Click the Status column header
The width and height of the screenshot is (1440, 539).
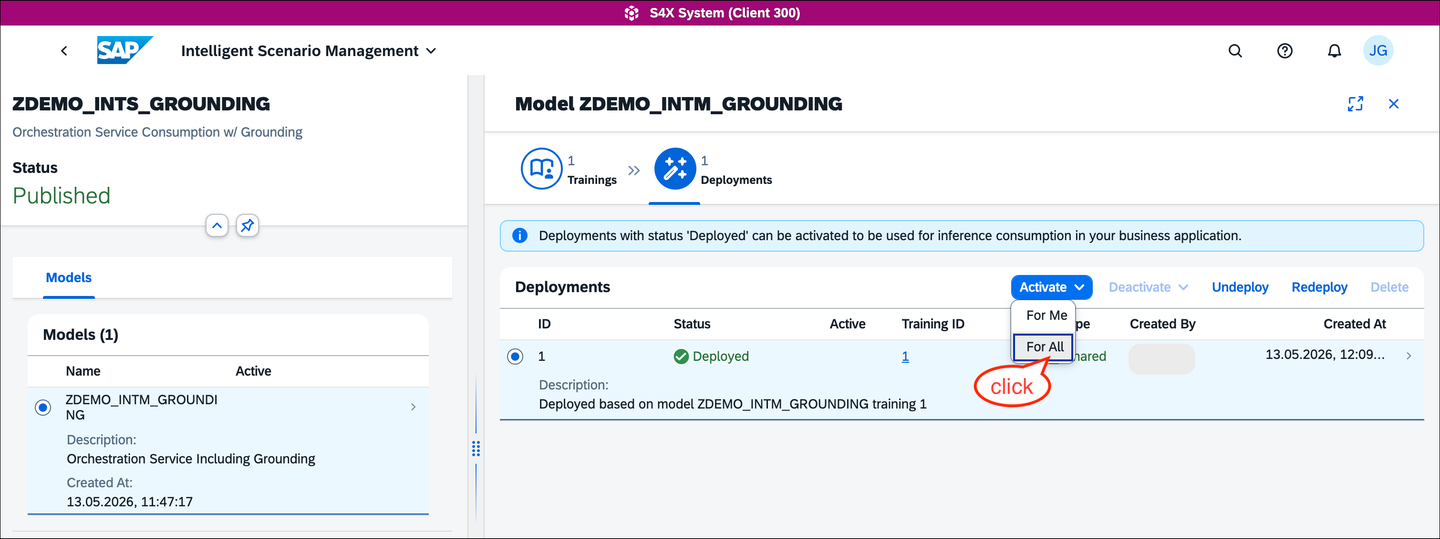692,324
